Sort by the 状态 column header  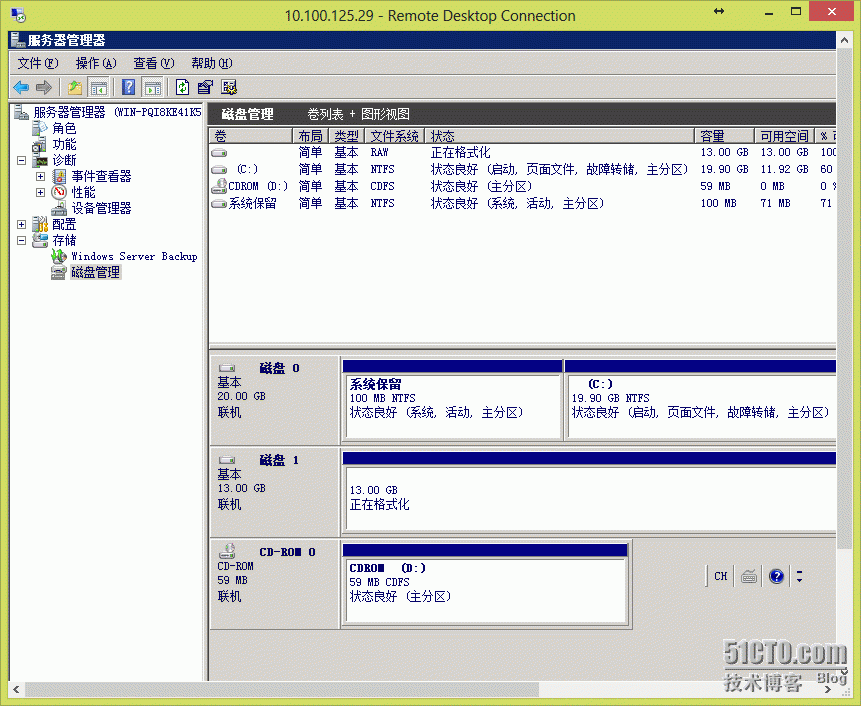click(560, 136)
